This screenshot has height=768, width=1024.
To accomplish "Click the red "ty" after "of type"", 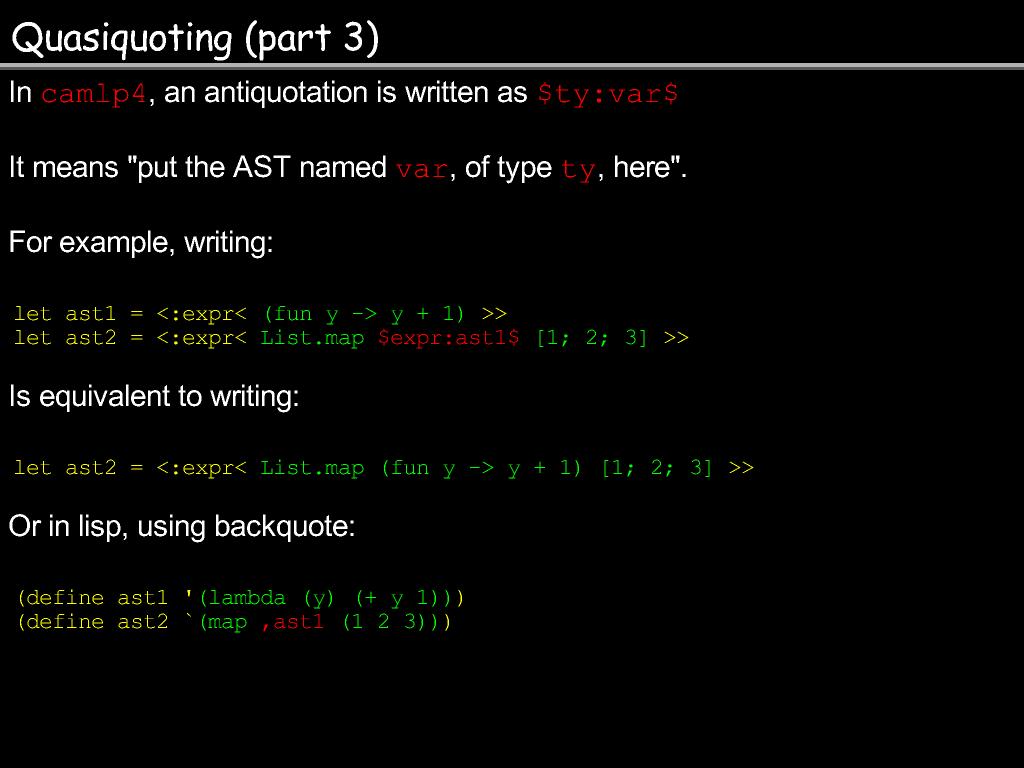I will pos(577,169).
